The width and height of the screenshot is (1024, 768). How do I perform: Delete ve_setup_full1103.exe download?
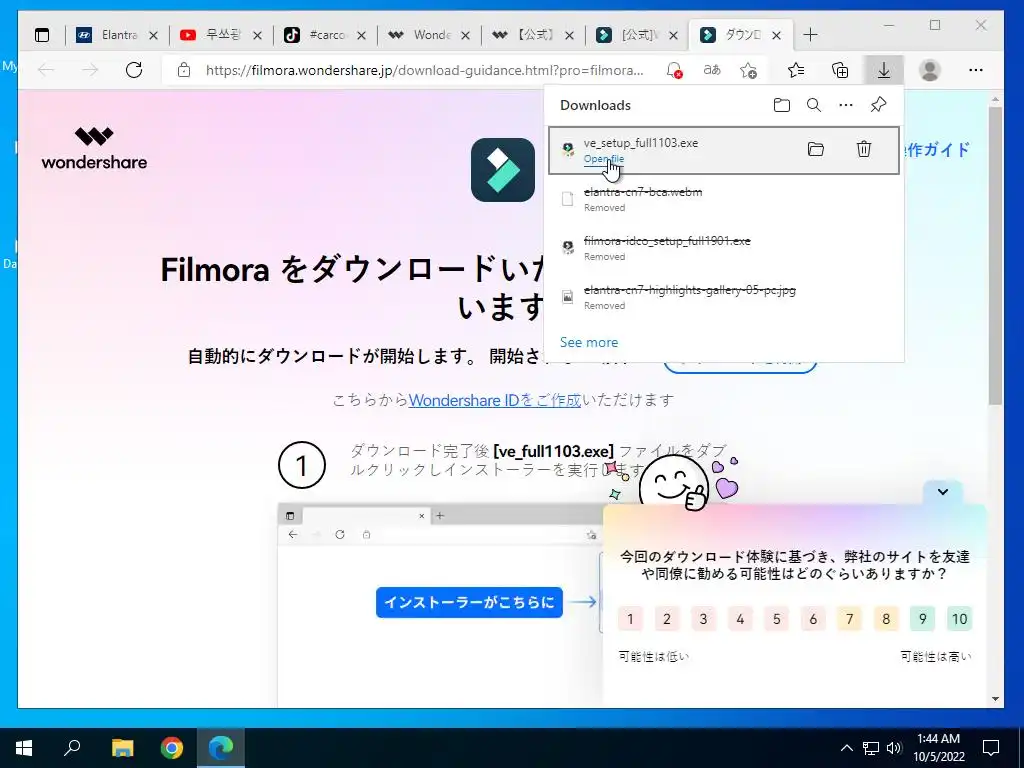tap(864, 150)
